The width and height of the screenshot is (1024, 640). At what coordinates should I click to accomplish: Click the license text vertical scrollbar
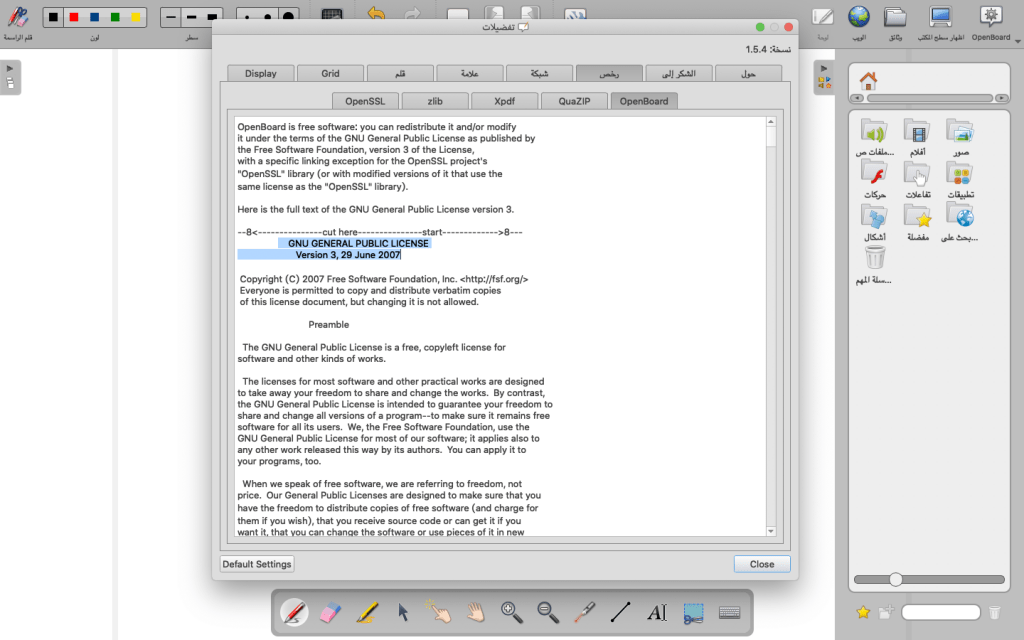pos(771,330)
